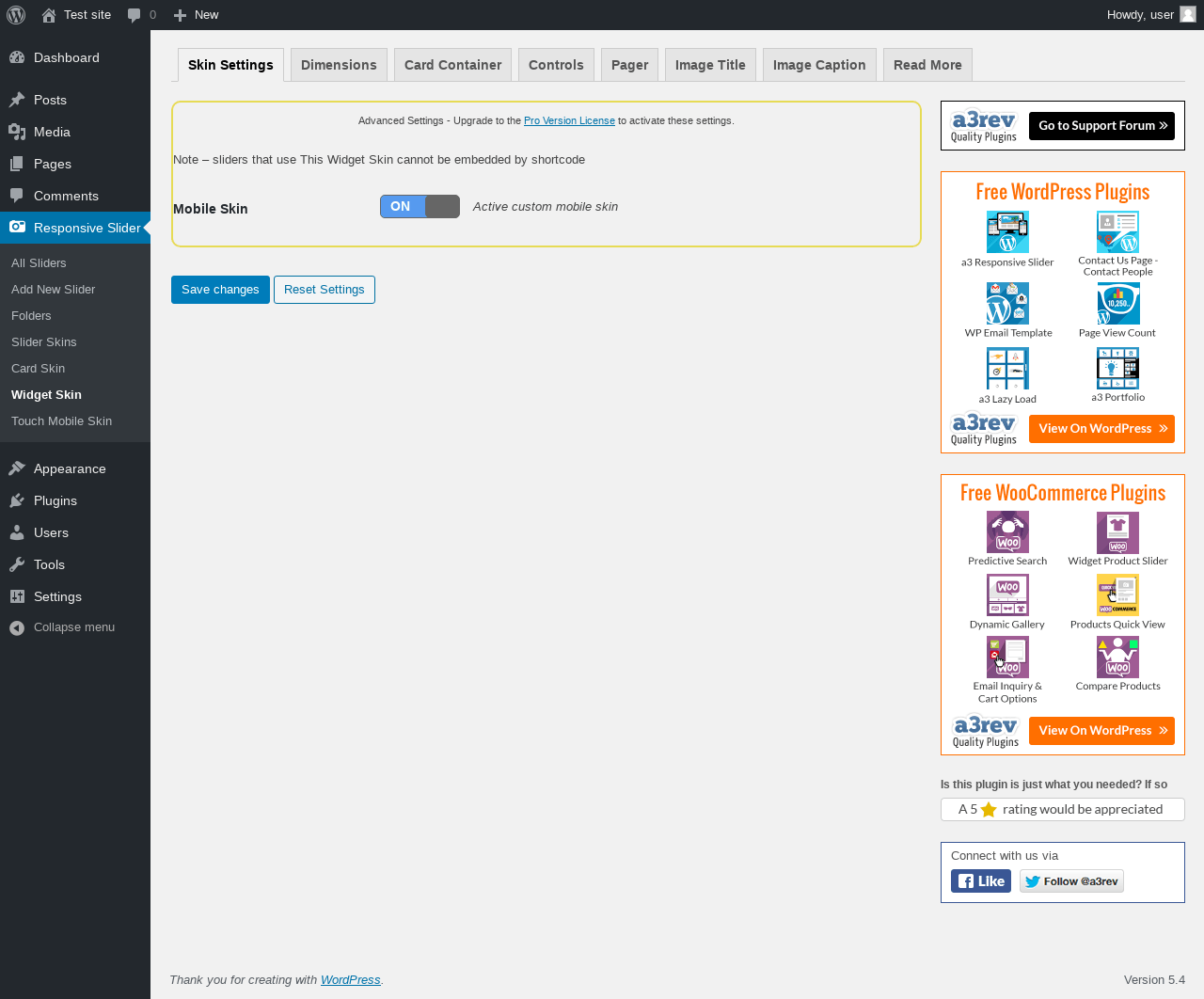Open the Card Container tab
The height and width of the screenshot is (999, 1204).
click(452, 65)
